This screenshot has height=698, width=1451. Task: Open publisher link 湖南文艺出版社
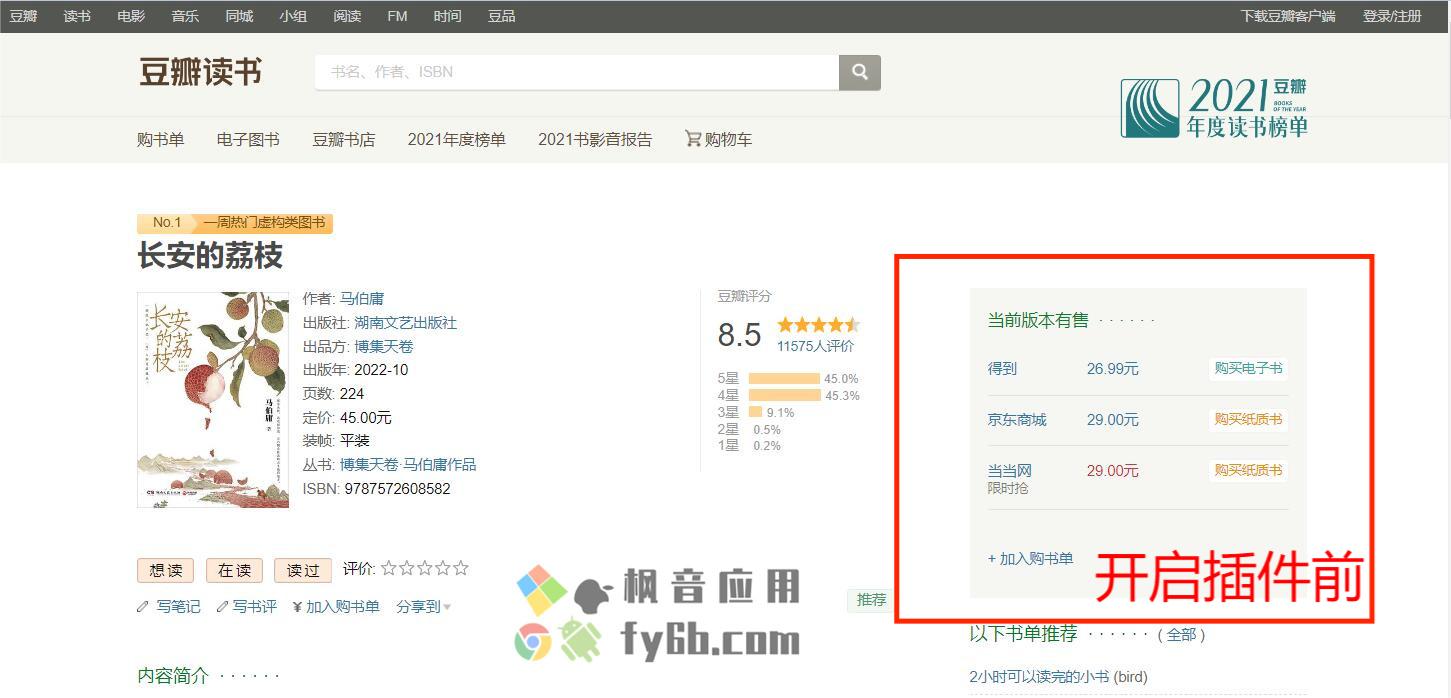[x=405, y=323]
